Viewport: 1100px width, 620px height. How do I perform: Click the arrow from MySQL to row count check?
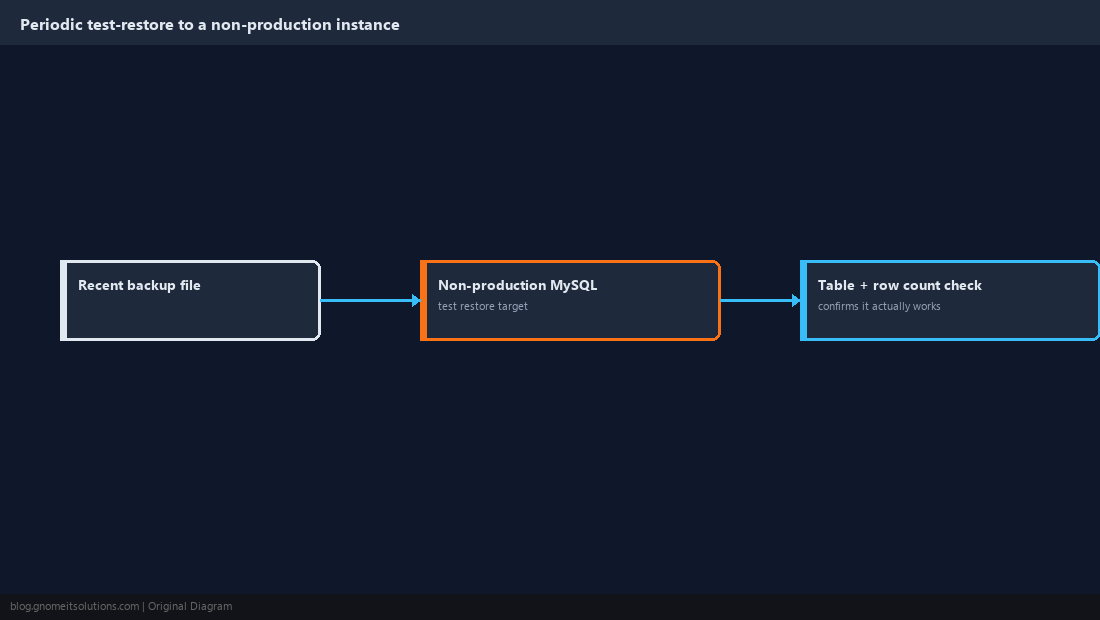[760, 300]
